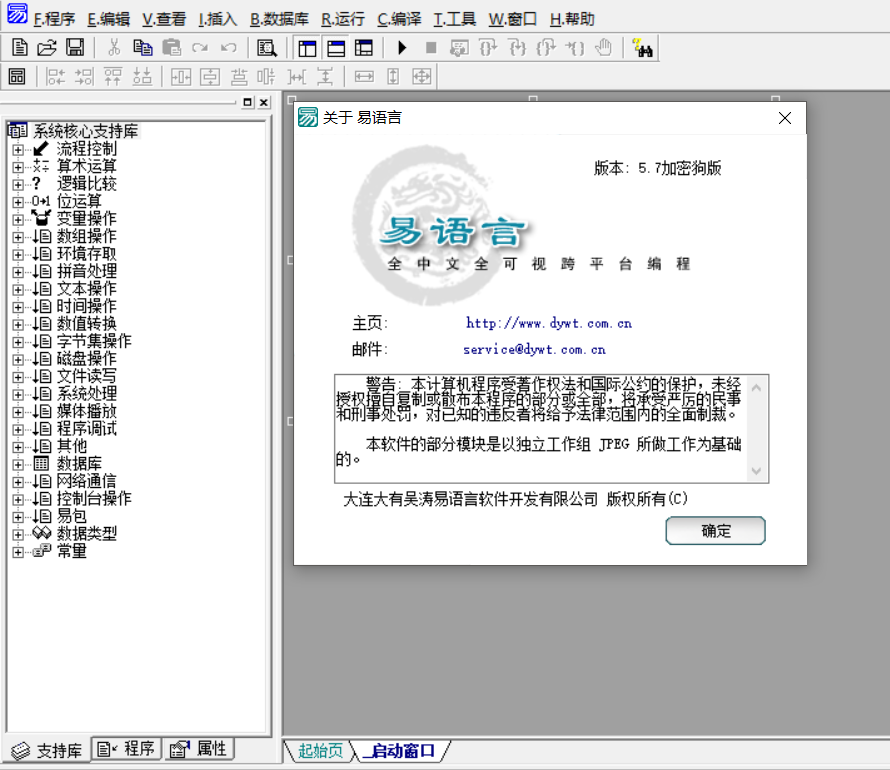This screenshot has height=770, width=890.
Task: Open the B.数据库 menu
Action: (x=279, y=19)
